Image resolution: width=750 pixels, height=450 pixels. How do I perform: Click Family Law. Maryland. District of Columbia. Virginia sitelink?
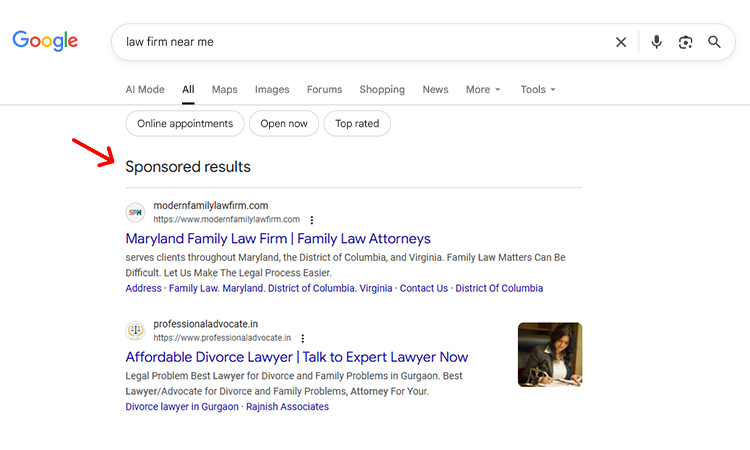(x=280, y=288)
